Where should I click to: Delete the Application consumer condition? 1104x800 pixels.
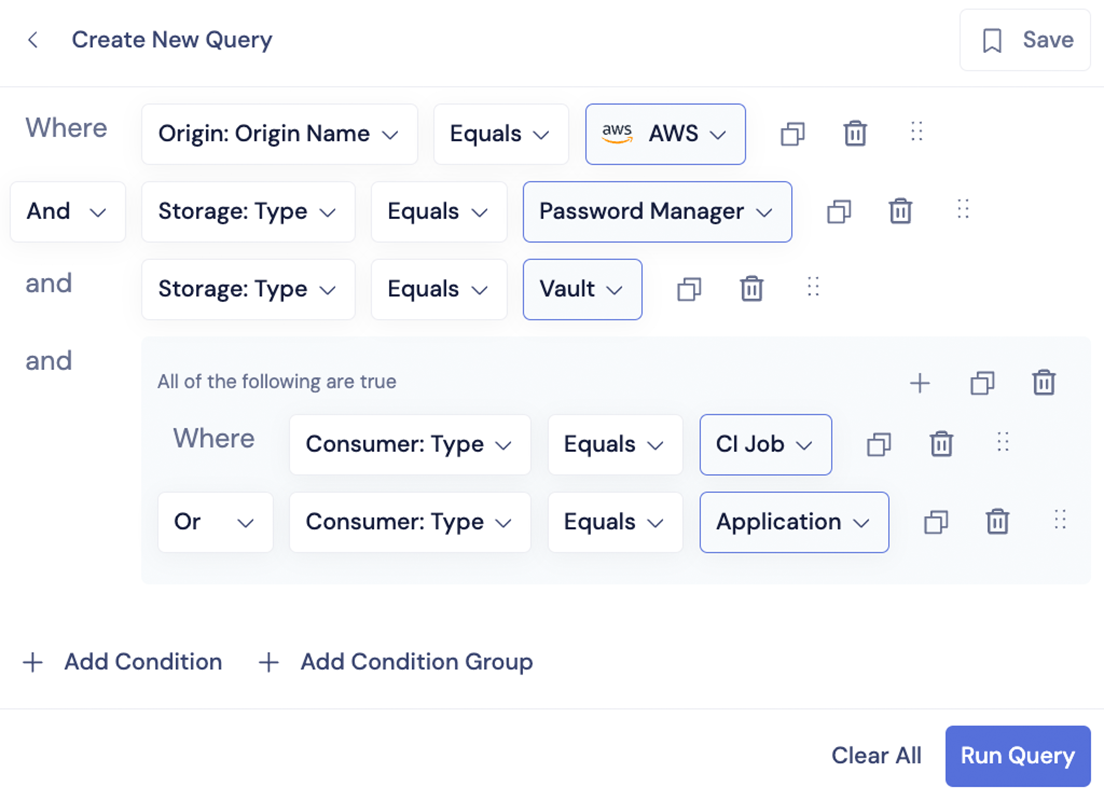(998, 521)
